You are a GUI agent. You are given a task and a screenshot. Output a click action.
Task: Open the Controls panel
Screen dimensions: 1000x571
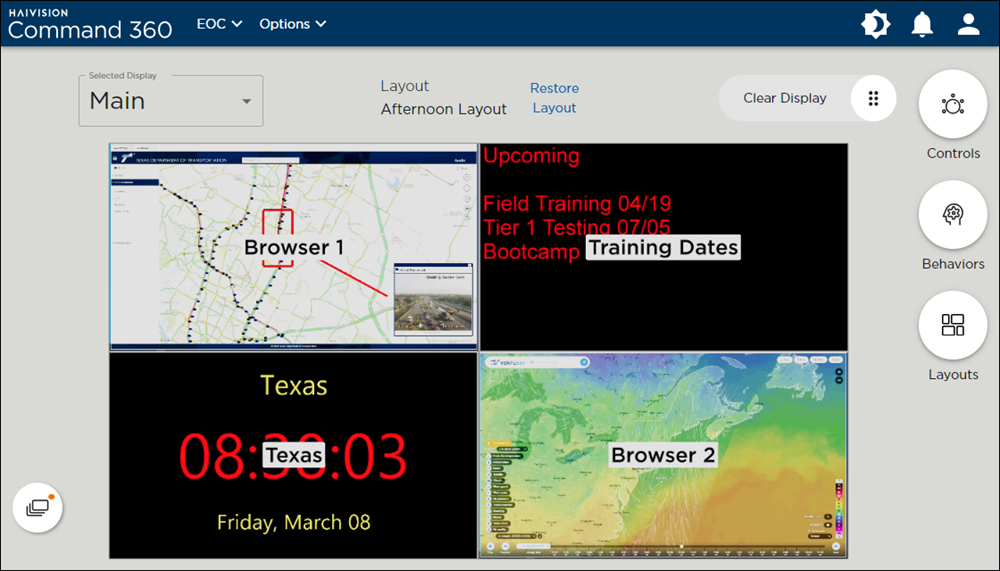[x=953, y=105]
